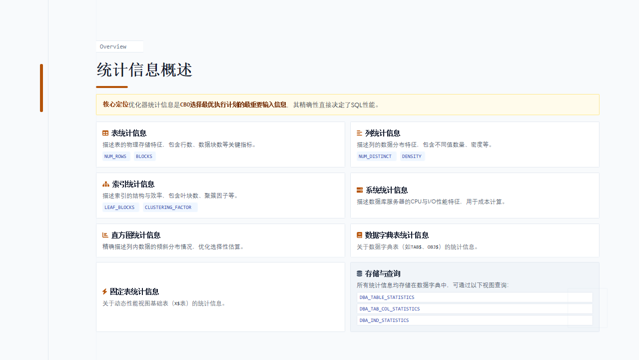The height and width of the screenshot is (360, 639).
Task: Click the chart icon beside 直方图统计信息
Action: (105, 235)
